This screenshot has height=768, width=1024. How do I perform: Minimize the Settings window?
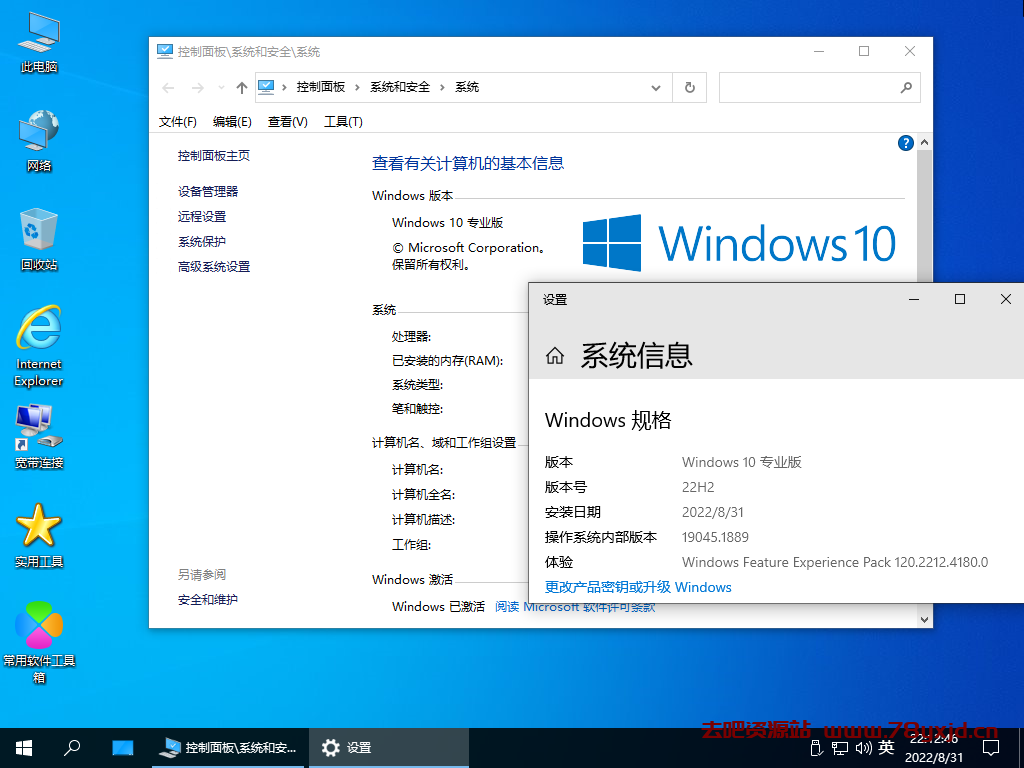click(914, 299)
